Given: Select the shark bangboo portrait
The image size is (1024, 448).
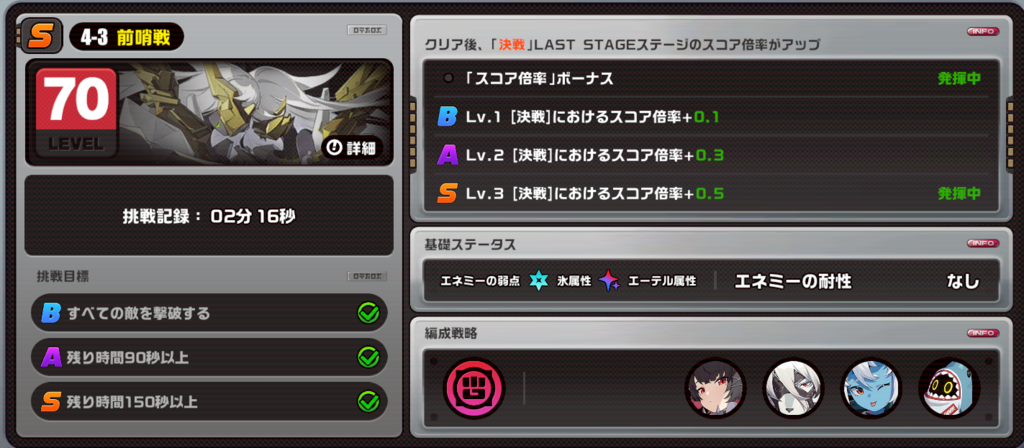Looking at the screenshot, I should click(949, 388).
